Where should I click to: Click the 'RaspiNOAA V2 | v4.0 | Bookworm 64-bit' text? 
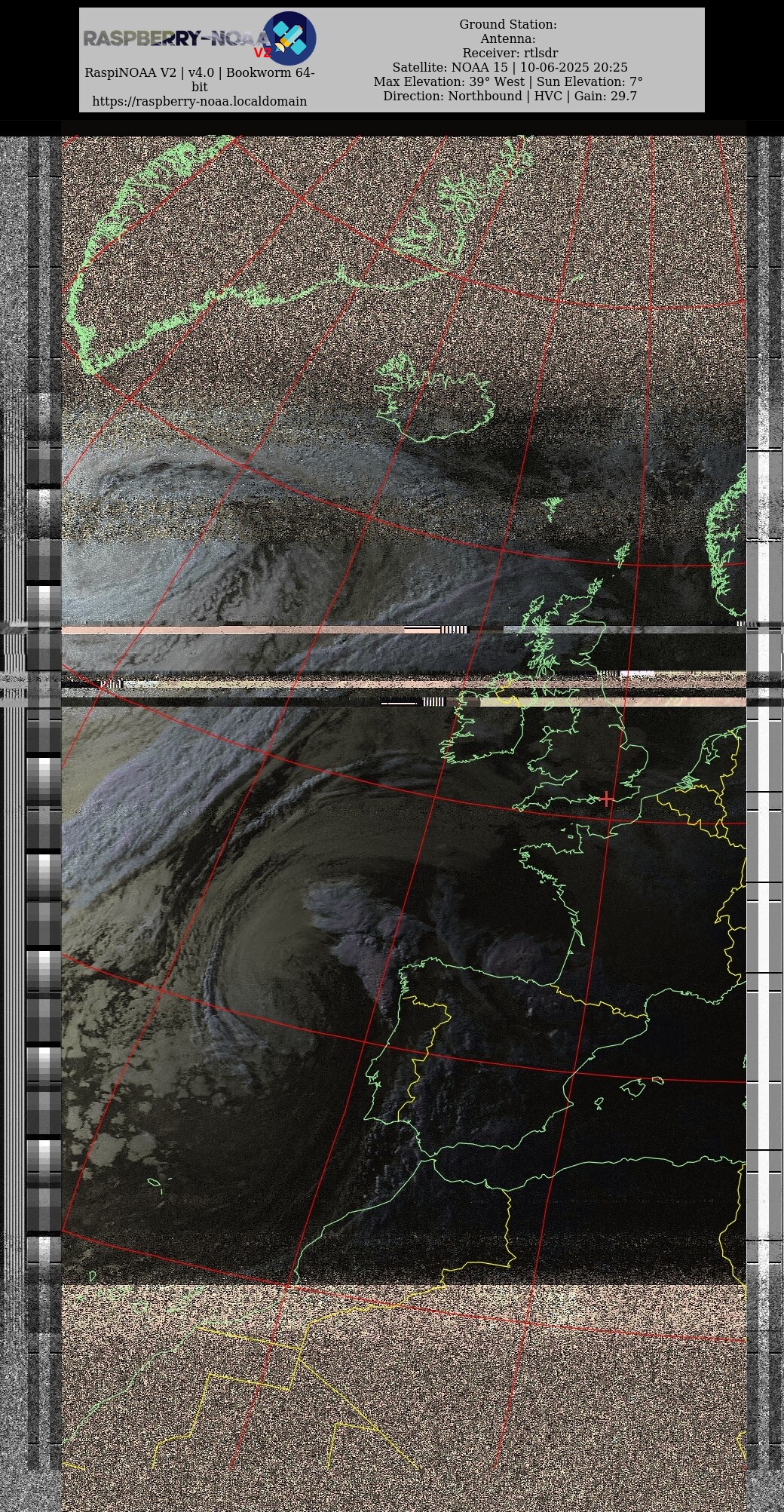point(200,80)
